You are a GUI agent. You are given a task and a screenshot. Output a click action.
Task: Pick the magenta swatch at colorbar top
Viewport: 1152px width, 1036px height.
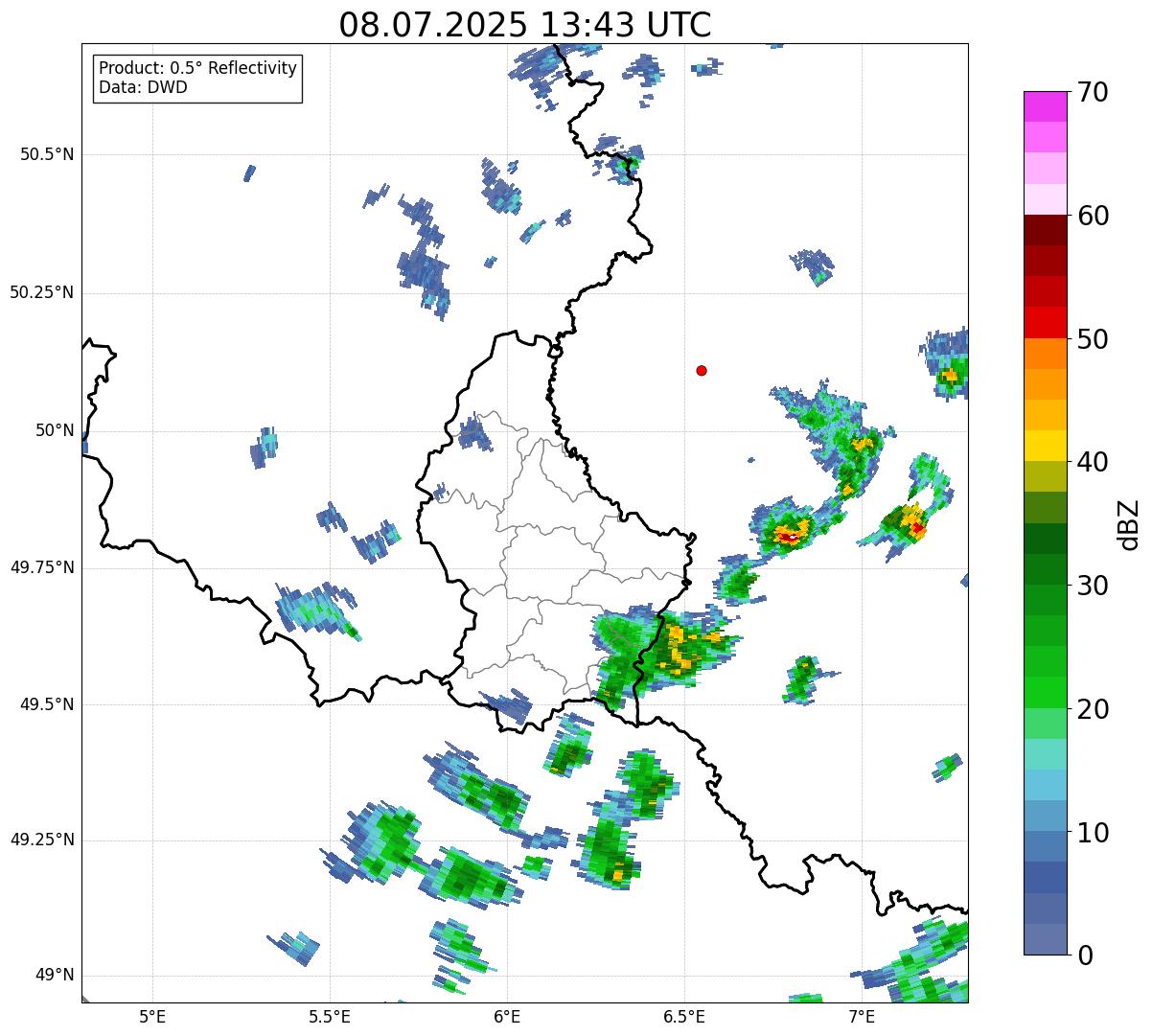click(x=1046, y=106)
